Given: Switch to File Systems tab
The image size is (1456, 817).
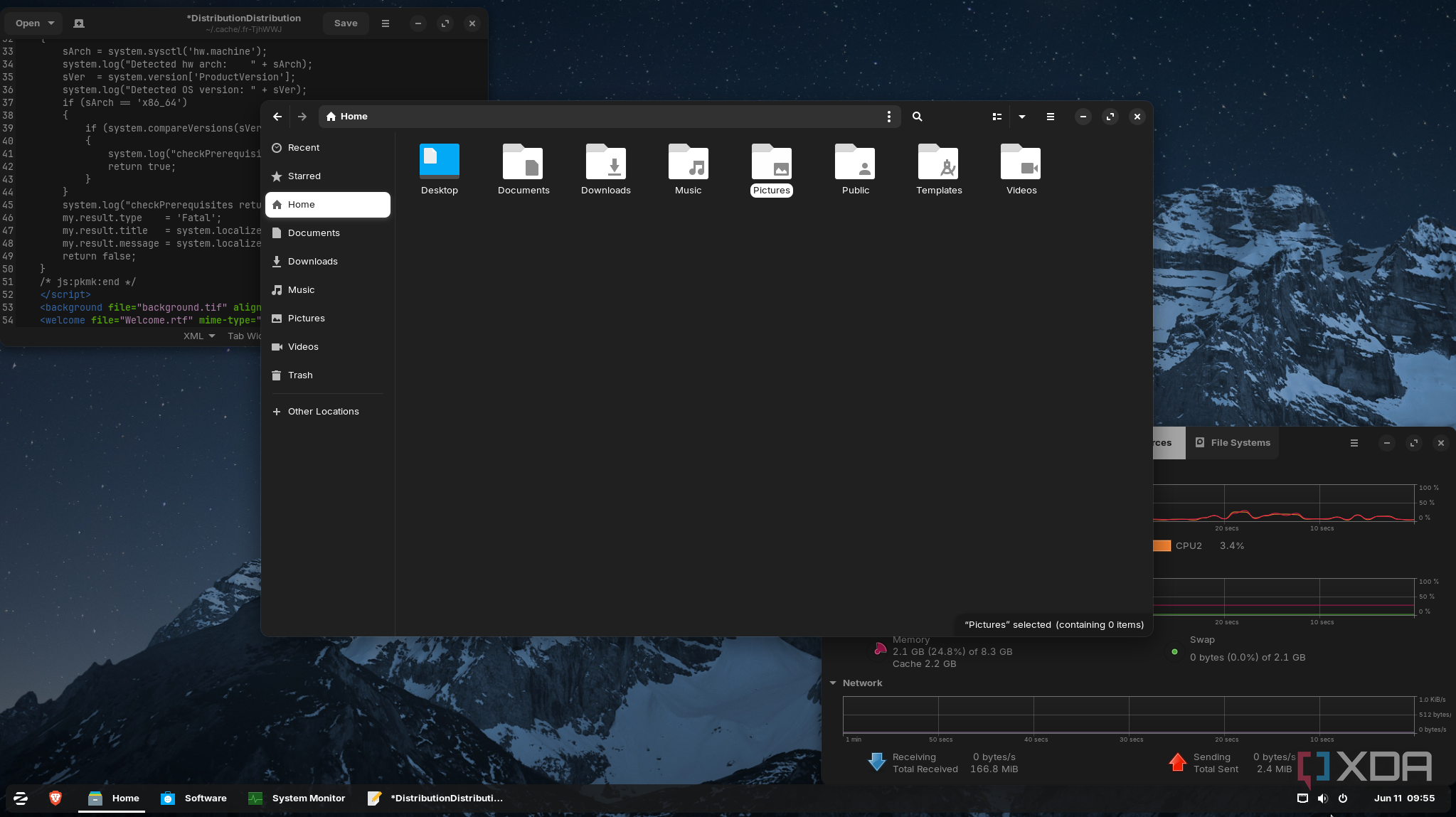Looking at the screenshot, I should tap(1233, 443).
